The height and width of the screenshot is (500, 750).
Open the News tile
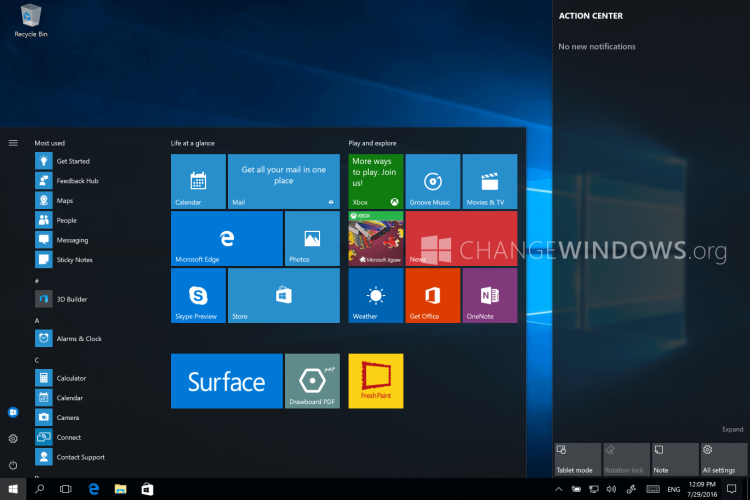461,238
